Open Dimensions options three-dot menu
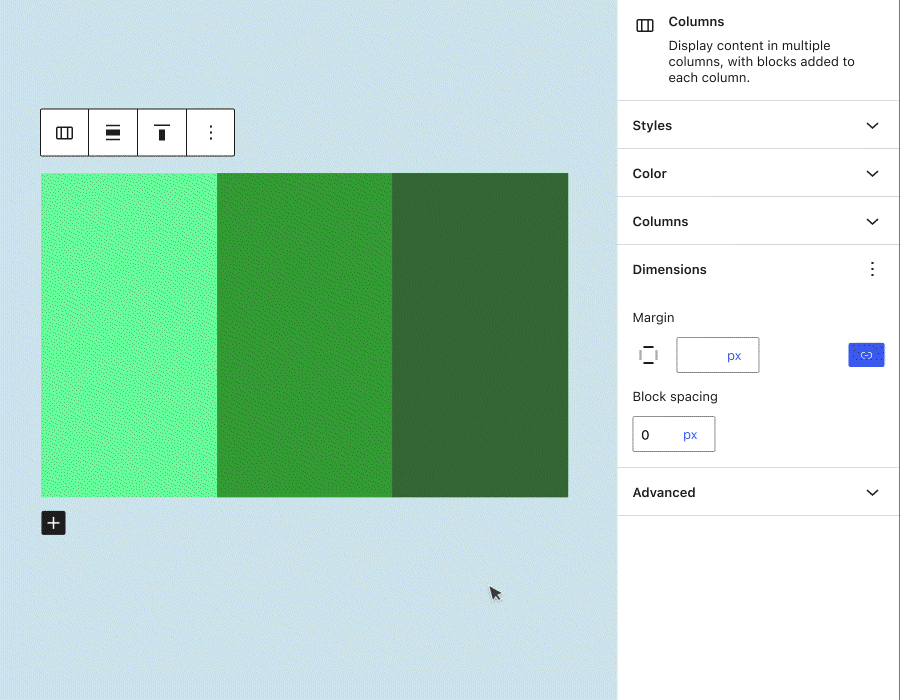Screen dimensions: 900x700 click(x=872, y=269)
